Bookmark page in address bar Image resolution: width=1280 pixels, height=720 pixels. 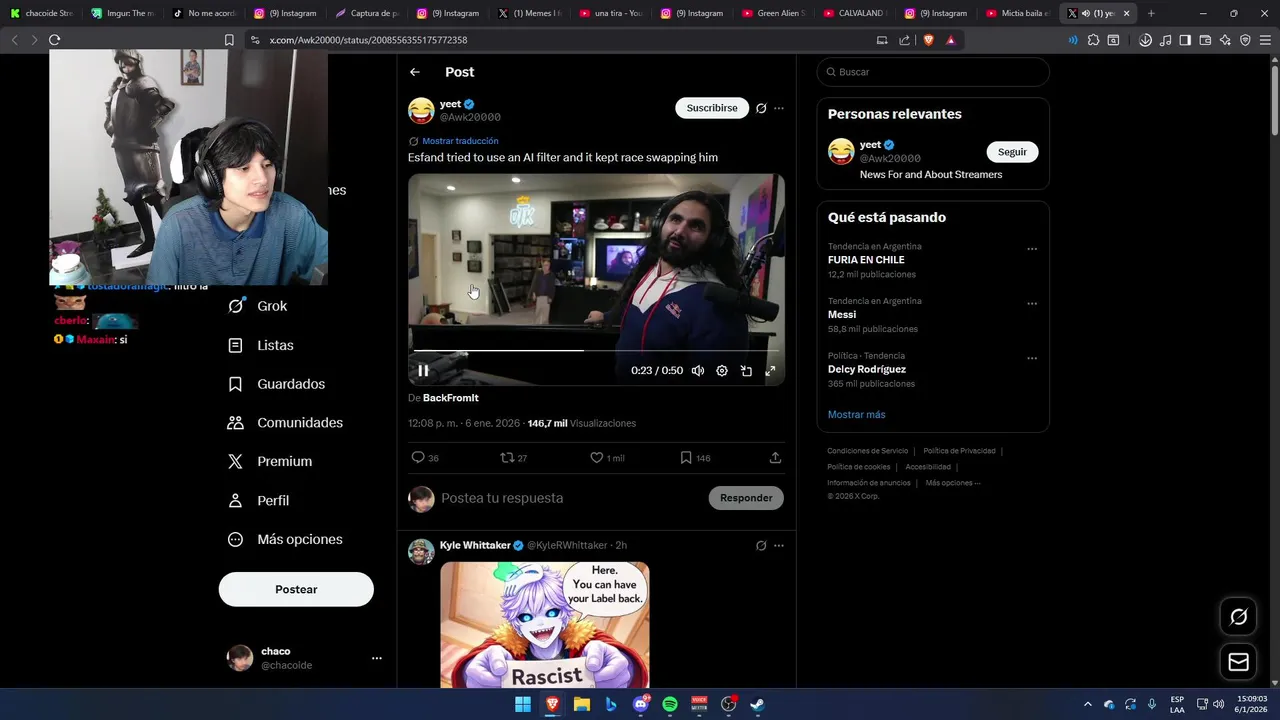pos(229,40)
